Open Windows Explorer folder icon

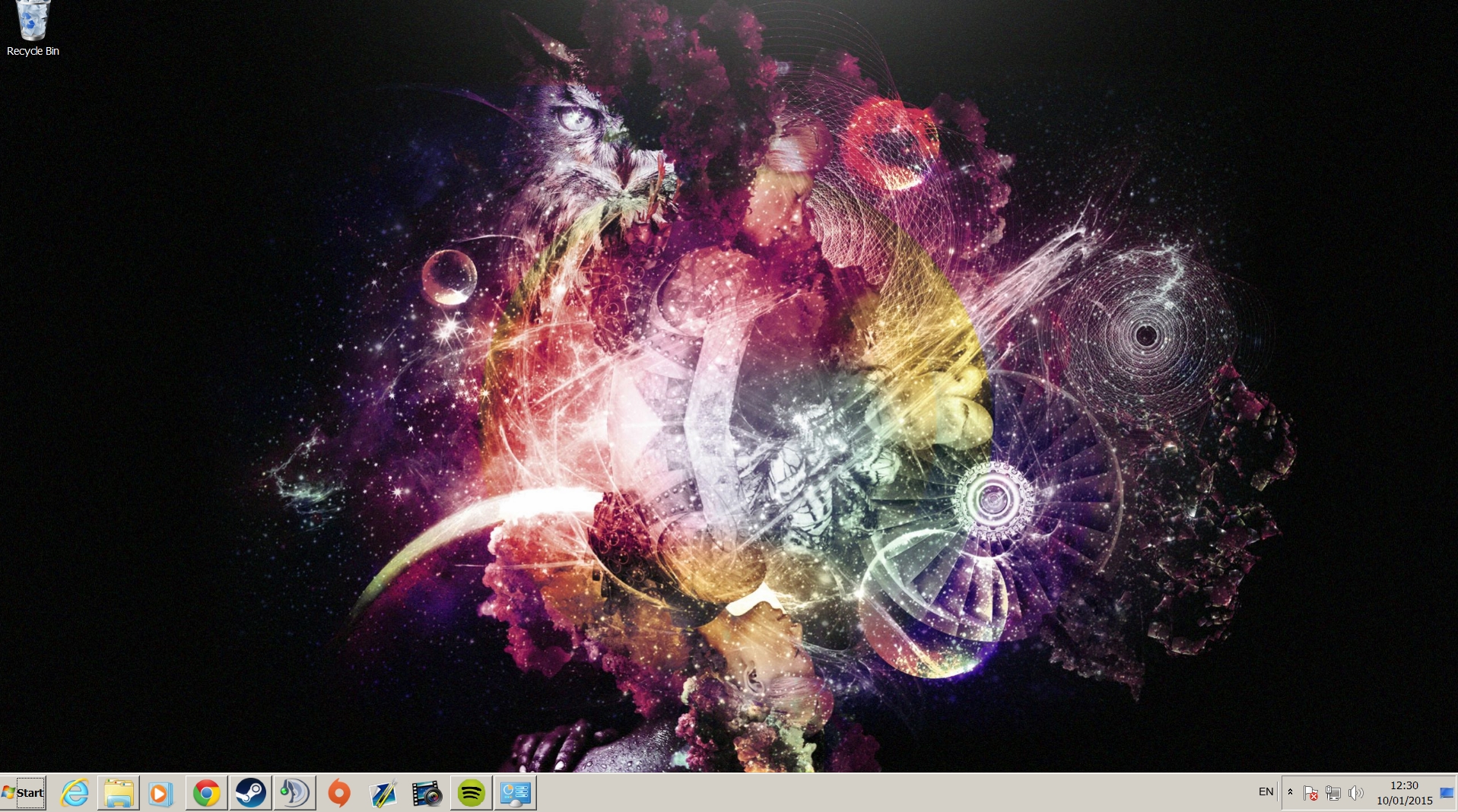[119, 793]
